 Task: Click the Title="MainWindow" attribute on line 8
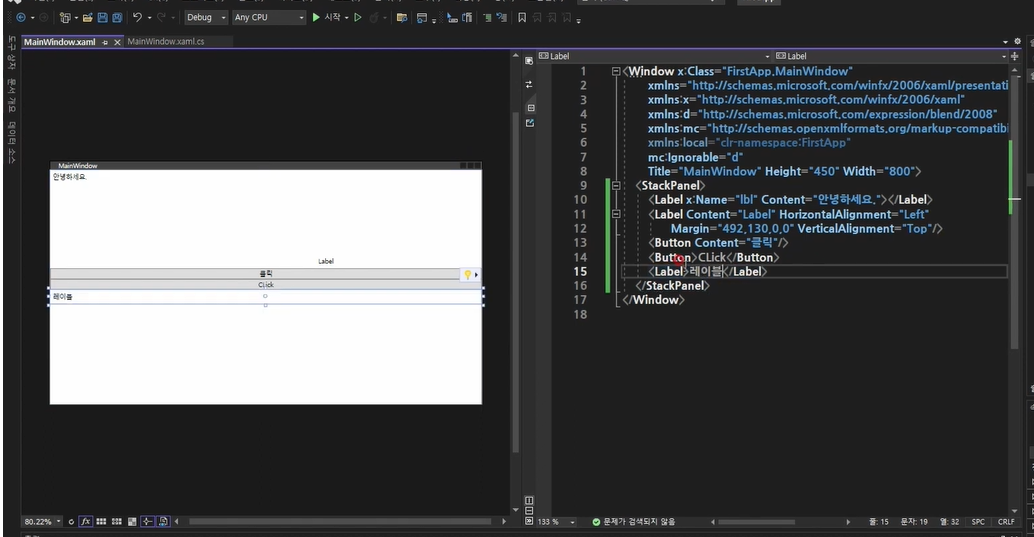(704, 171)
